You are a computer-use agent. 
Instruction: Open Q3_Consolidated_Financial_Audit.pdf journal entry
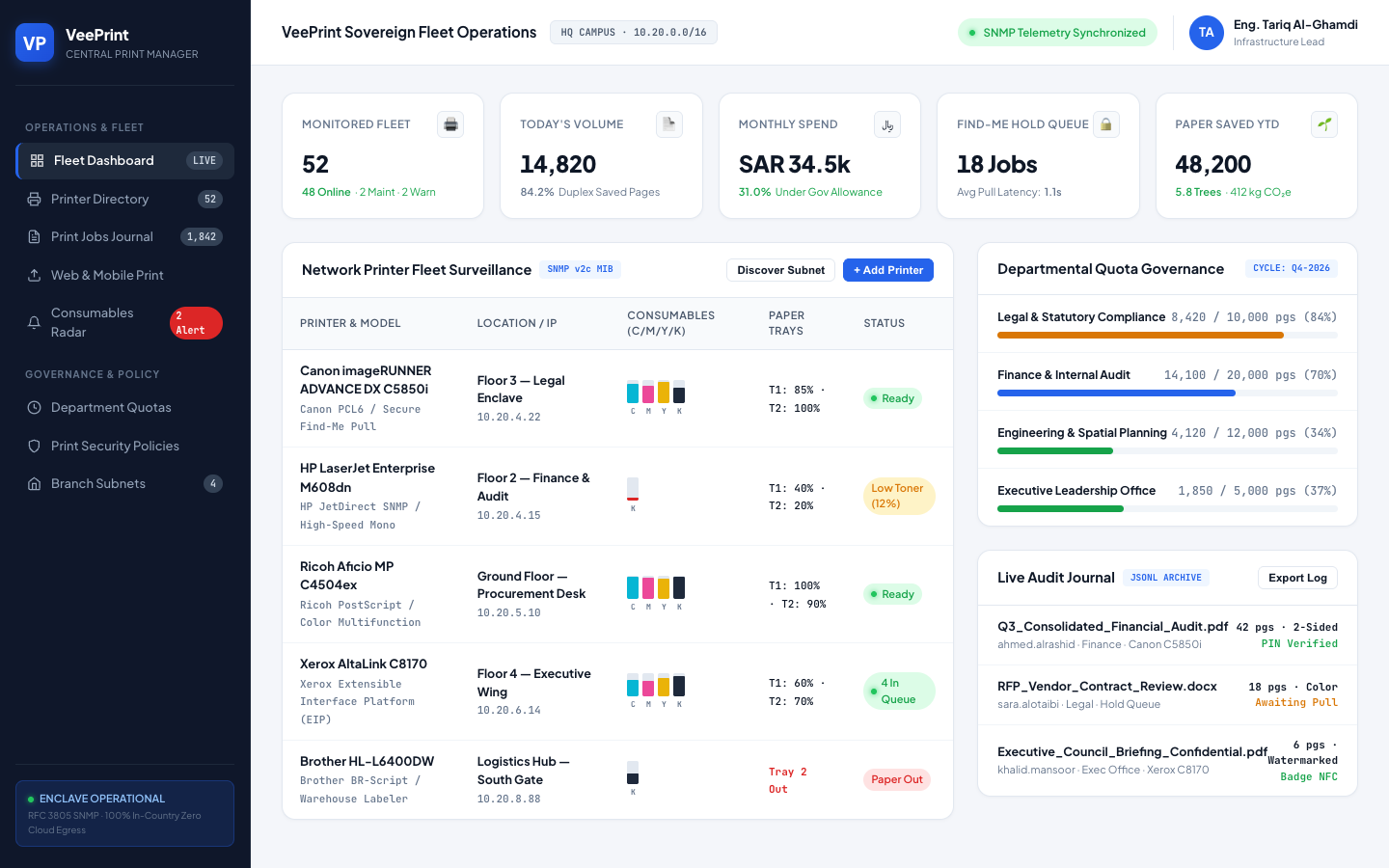click(x=1167, y=635)
